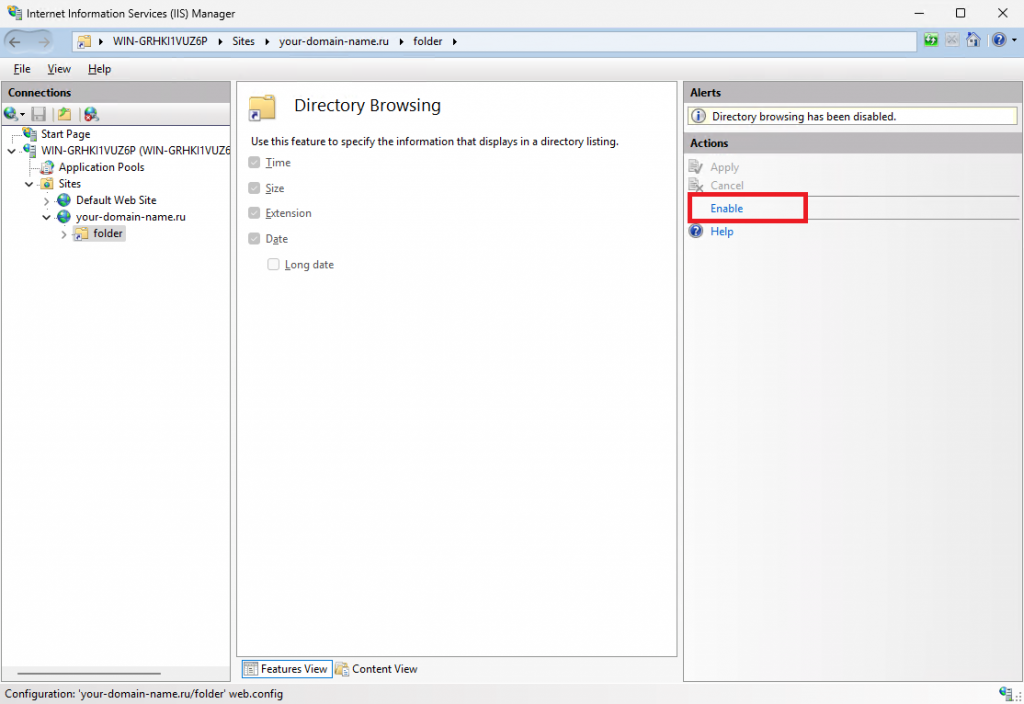1024x704 pixels.
Task: Click the info icon in Alerts message
Action: click(698, 116)
